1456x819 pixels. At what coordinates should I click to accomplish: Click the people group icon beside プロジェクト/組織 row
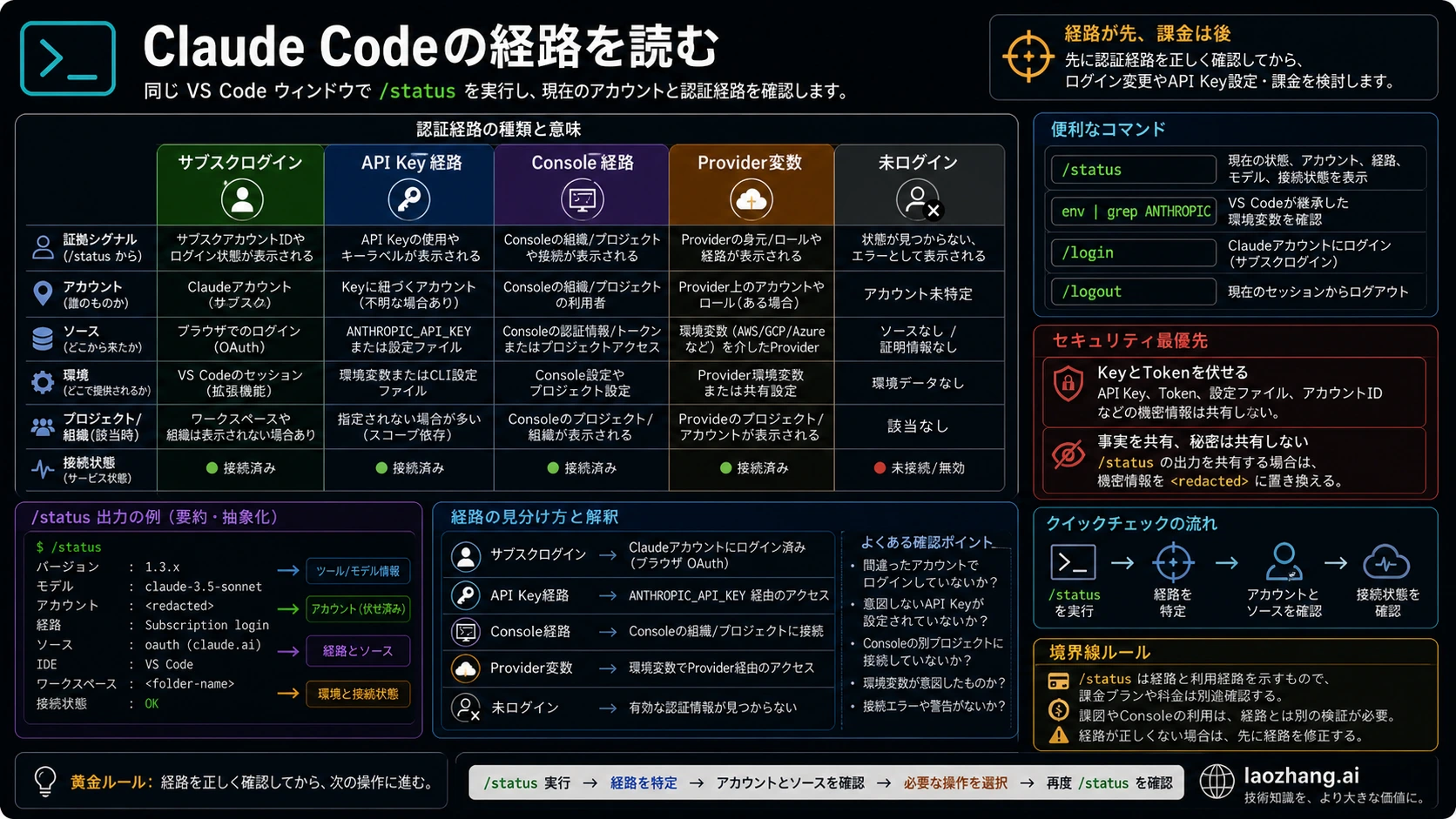point(43,426)
